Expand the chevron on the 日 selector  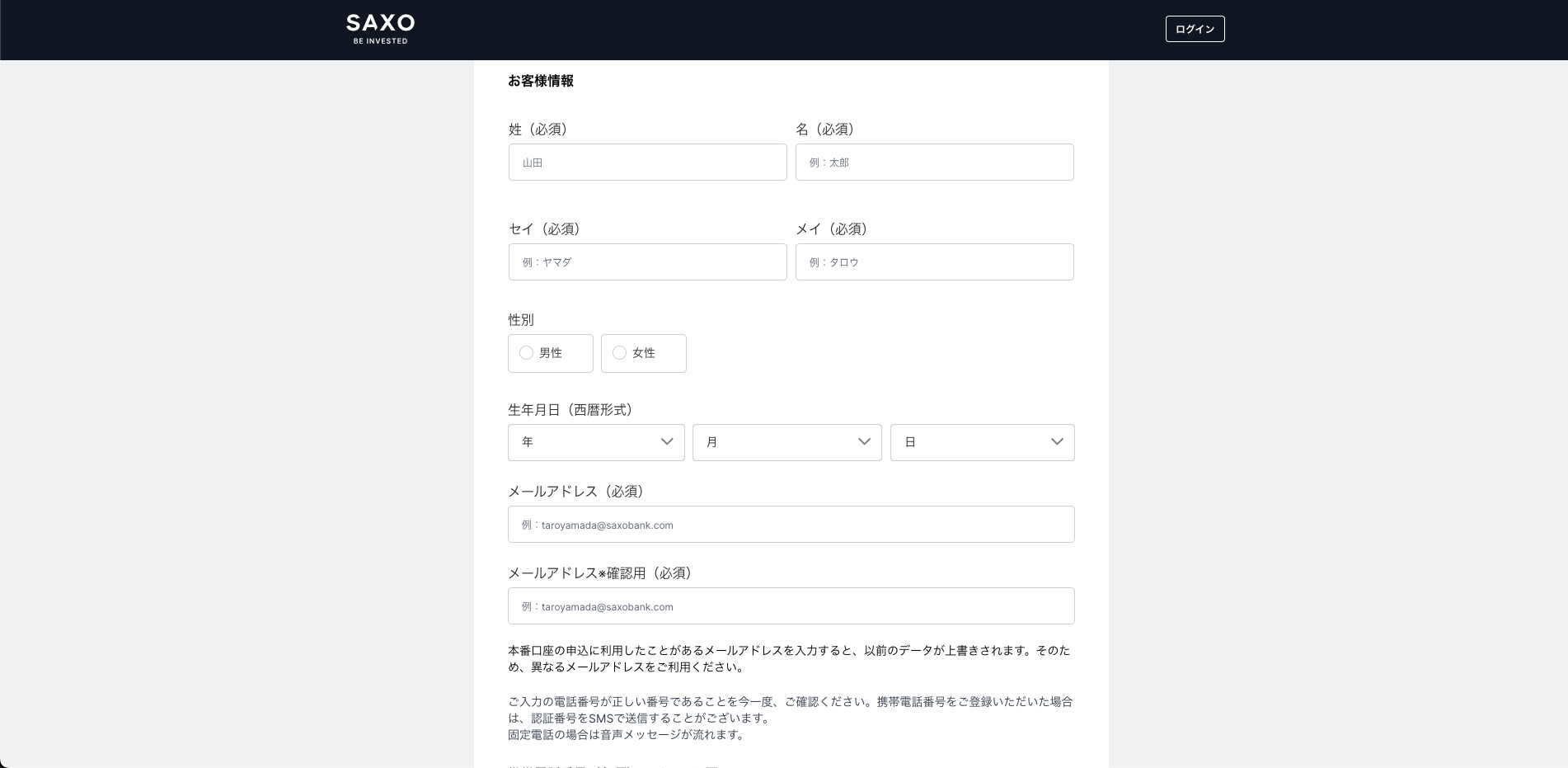(x=1056, y=442)
